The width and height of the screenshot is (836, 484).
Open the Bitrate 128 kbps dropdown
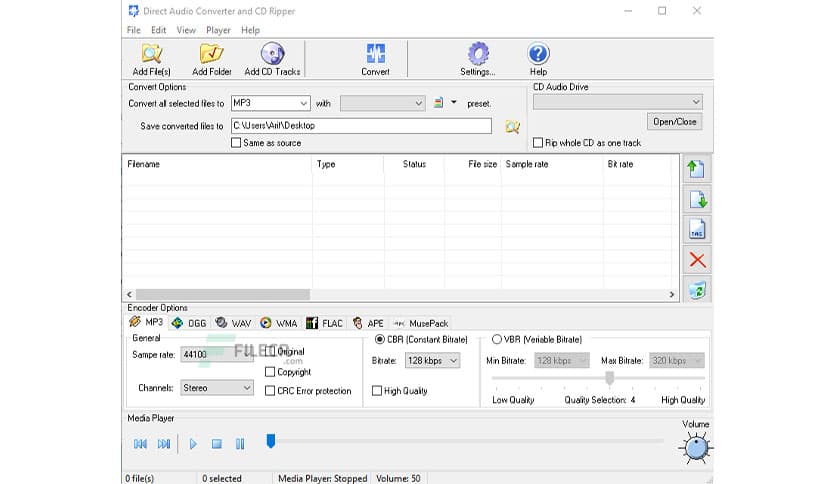[x=432, y=361]
